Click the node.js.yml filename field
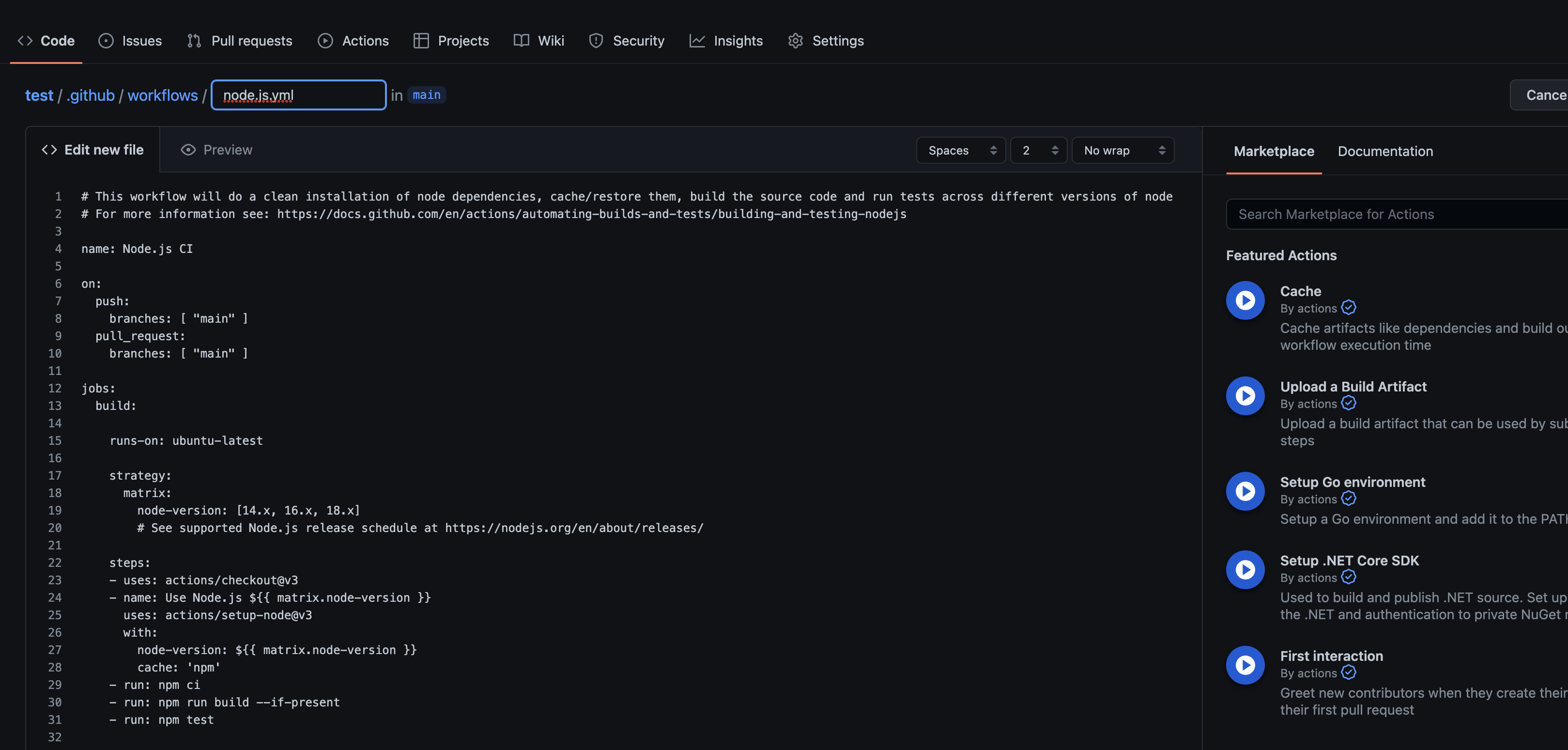1568x750 pixels. [298, 95]
